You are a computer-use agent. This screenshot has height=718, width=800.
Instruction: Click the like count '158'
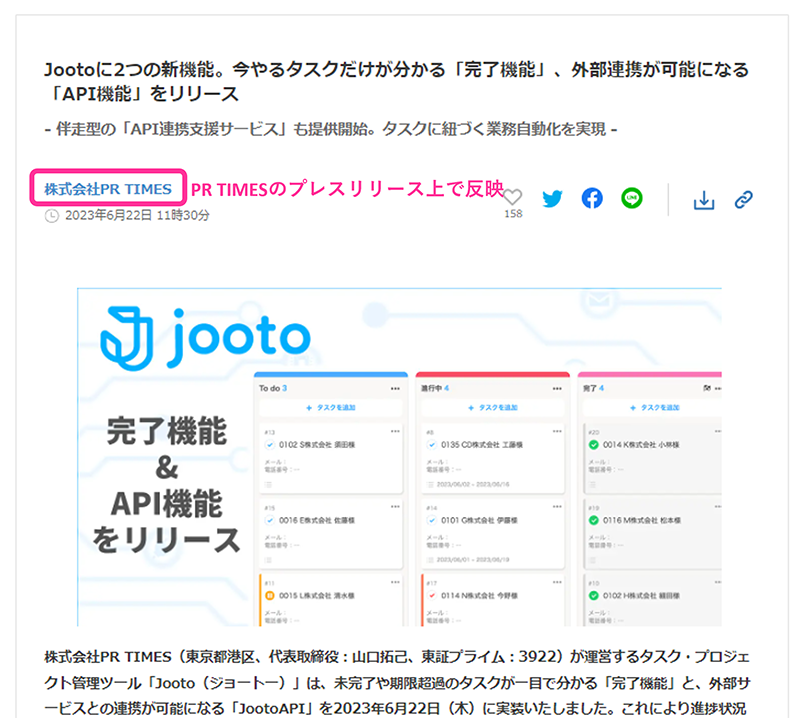(x=513, y=214)
